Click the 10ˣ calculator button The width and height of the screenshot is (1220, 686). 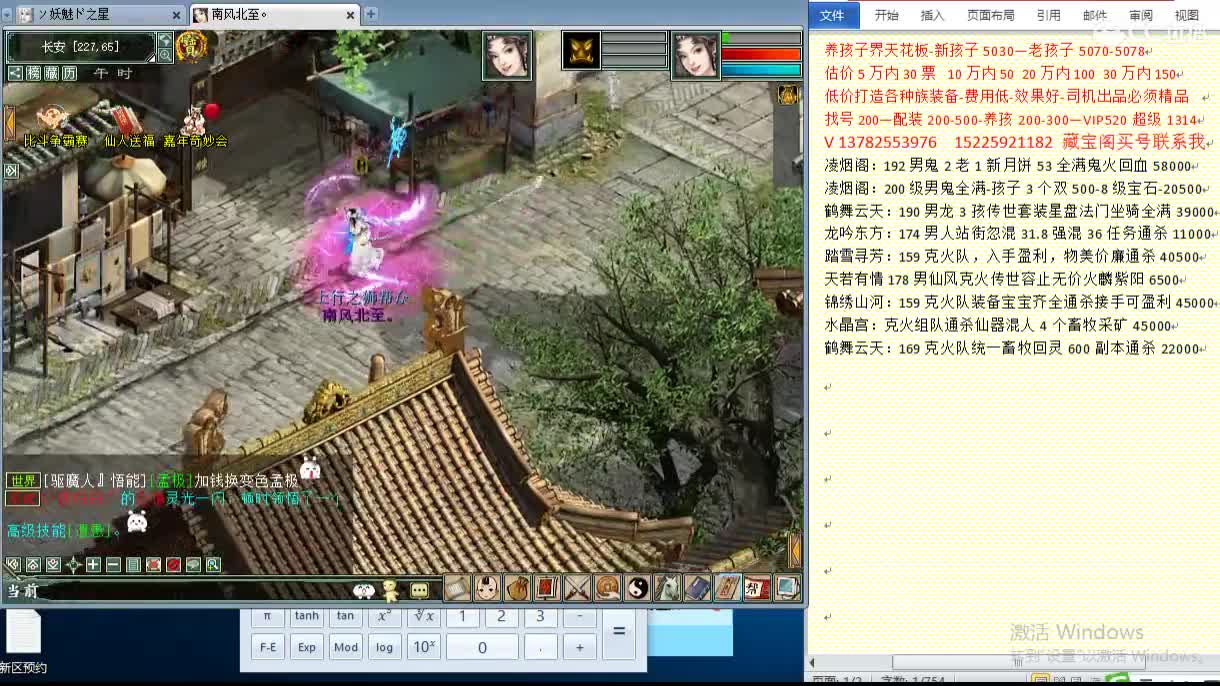point(423,647)
